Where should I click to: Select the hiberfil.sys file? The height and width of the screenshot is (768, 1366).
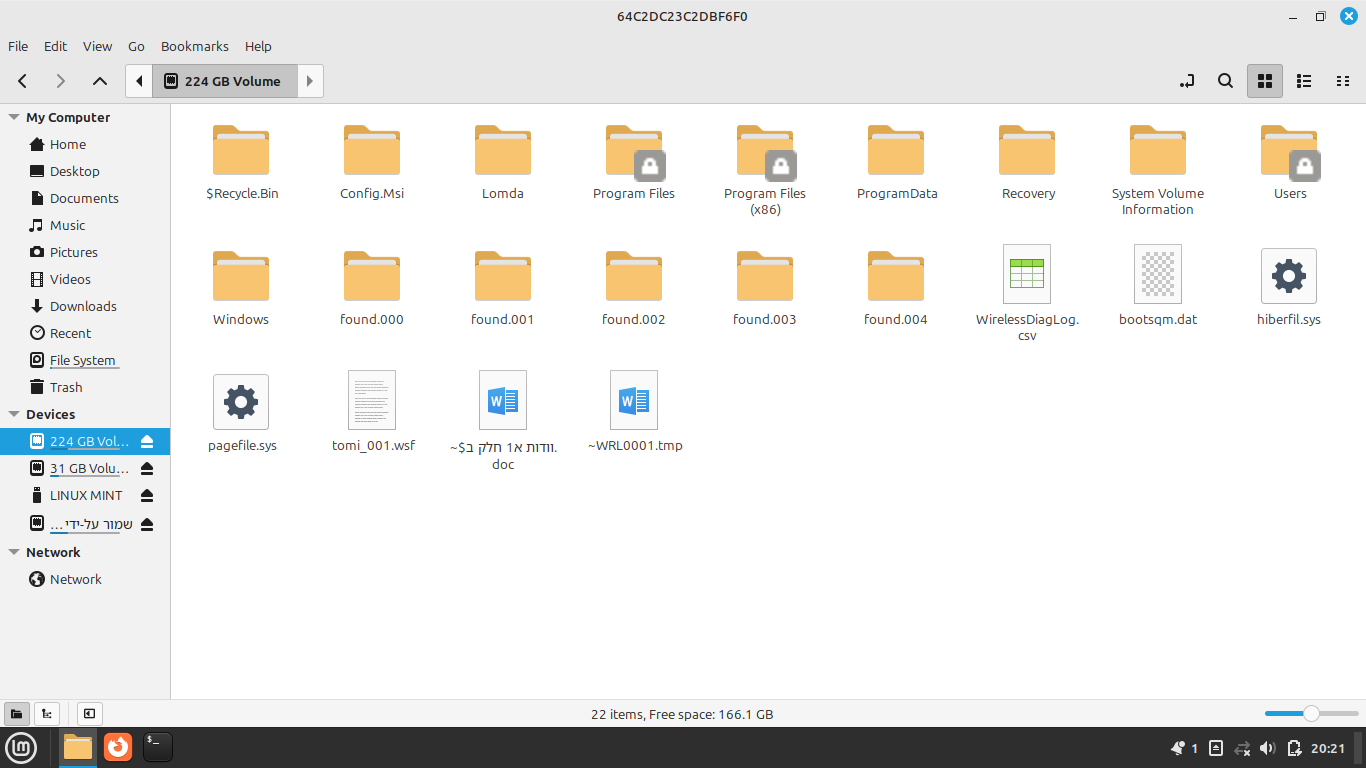click(1290, 286)
